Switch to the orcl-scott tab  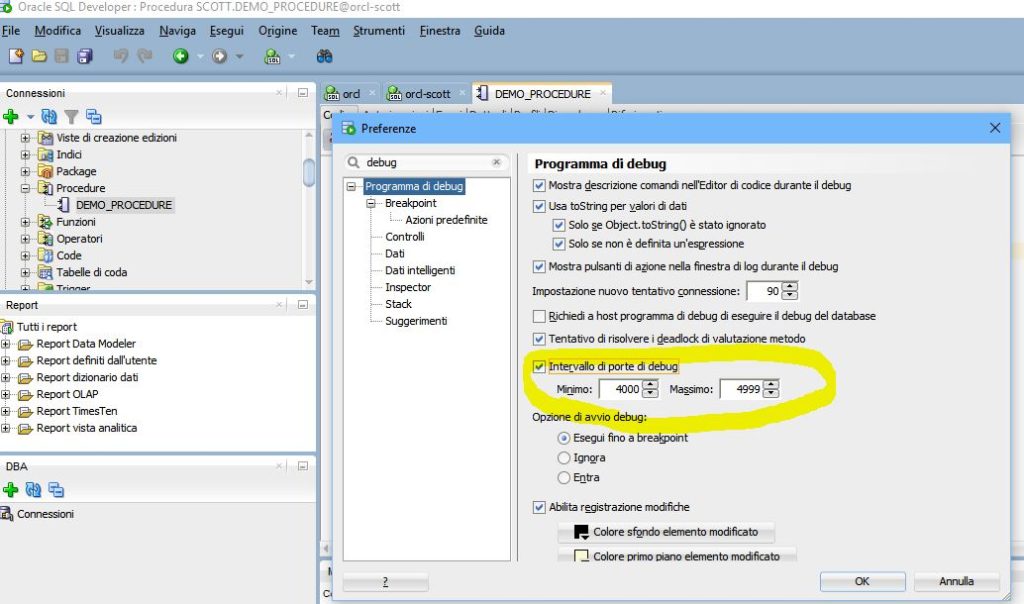click(x=426, y=93)
